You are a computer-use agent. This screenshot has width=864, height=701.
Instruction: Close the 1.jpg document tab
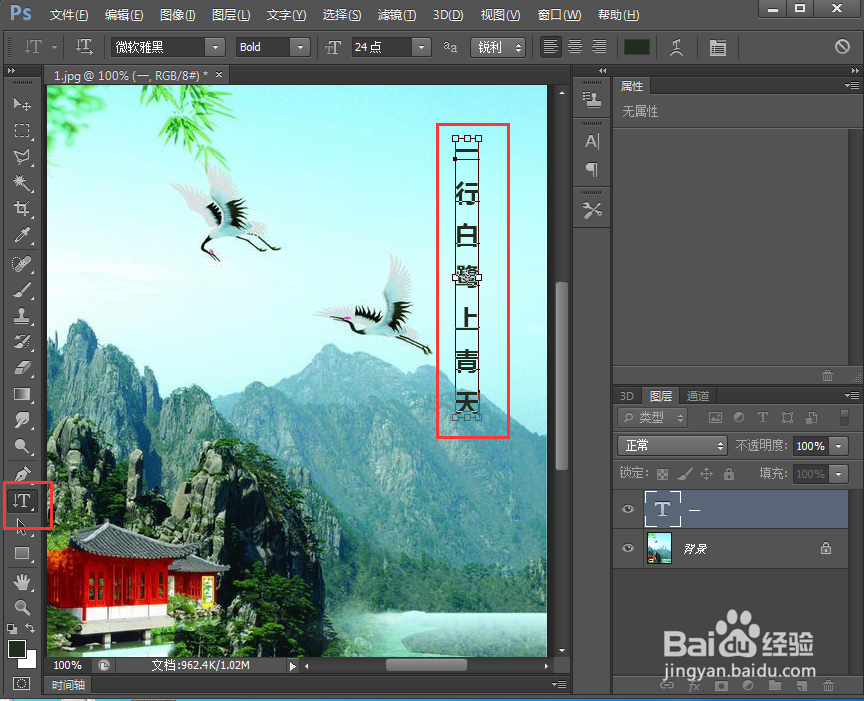(x=219, y=74)
